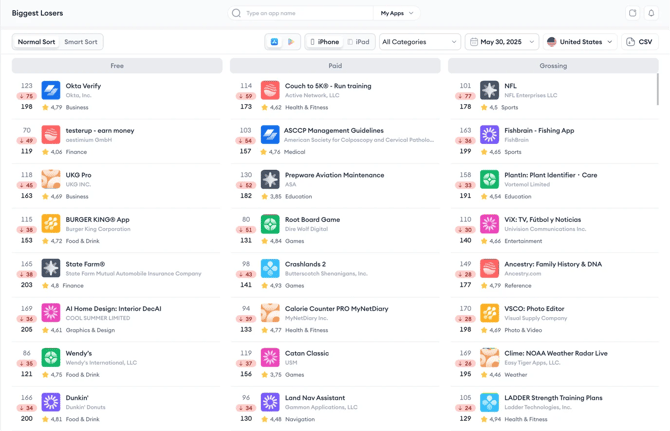This screenshot has width=670, height=431.
Task: Click the Navigation category label
Action: click(300, 419)
